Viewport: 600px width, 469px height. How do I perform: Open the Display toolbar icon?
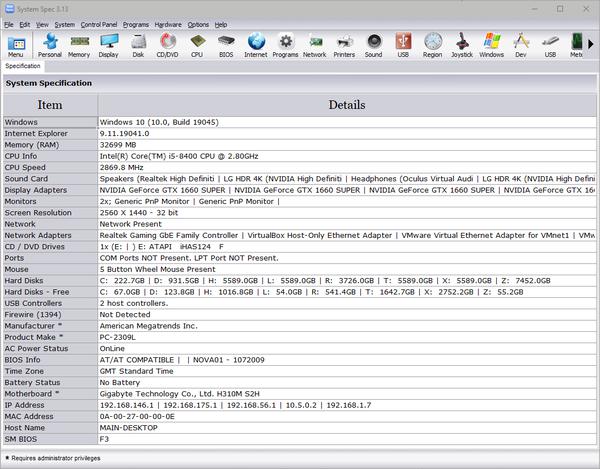pyautogui.click(x=109, y=46)
